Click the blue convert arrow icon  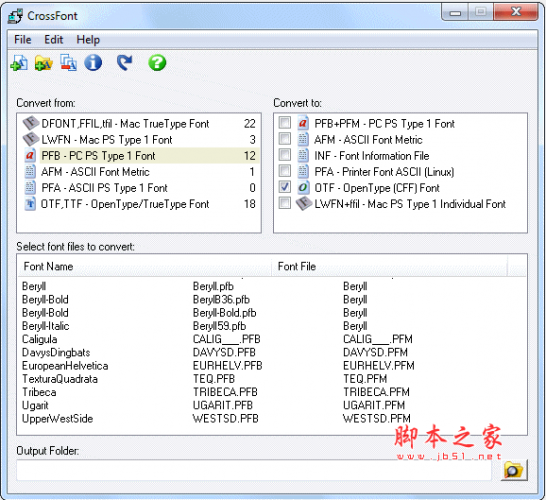point(124,63)
